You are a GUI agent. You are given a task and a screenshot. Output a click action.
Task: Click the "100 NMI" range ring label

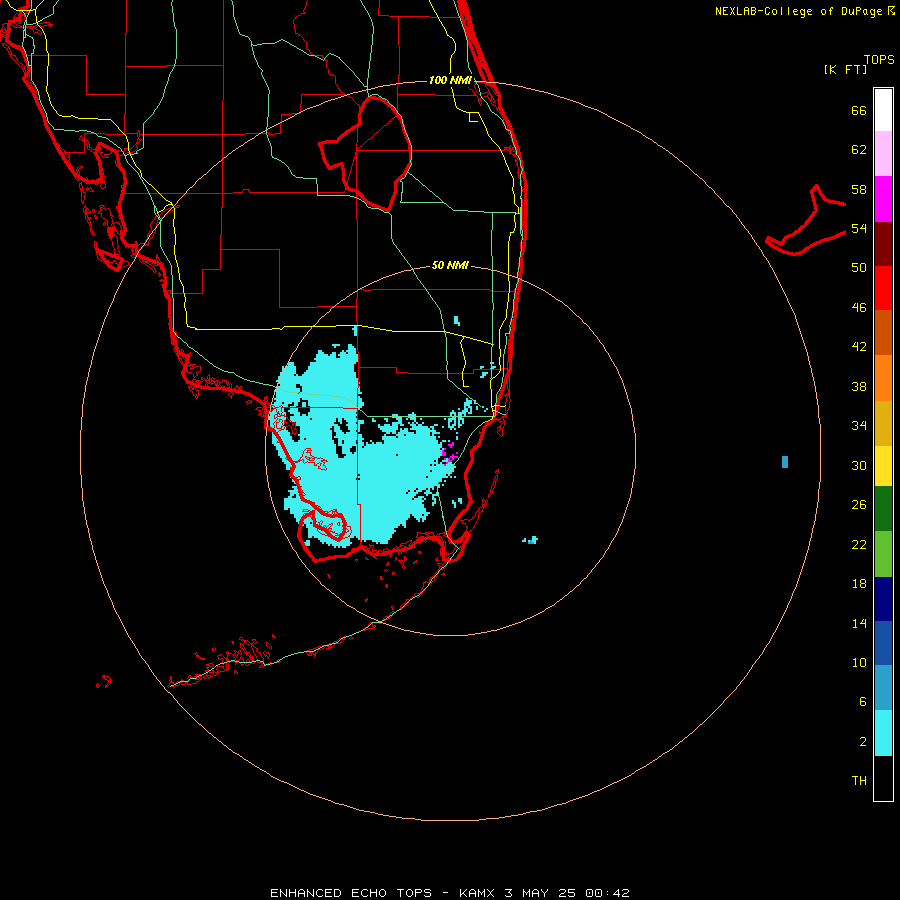pyautogui.click(x=450, y=80)
